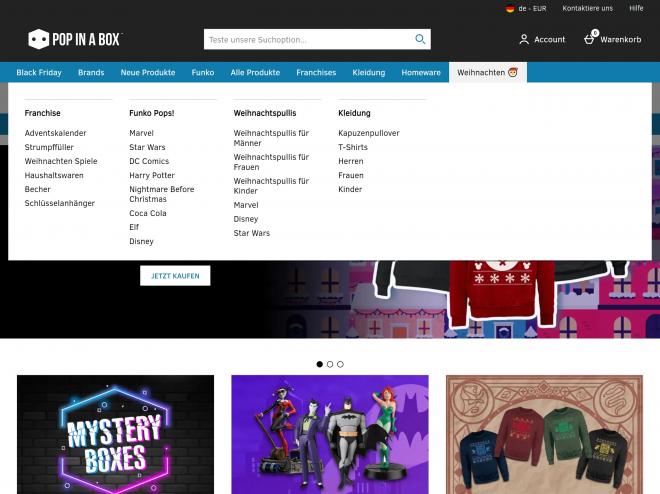Click the Weihnachten nav tab
The height and width of the screenshot is (494, 660).
click(487, 72)
